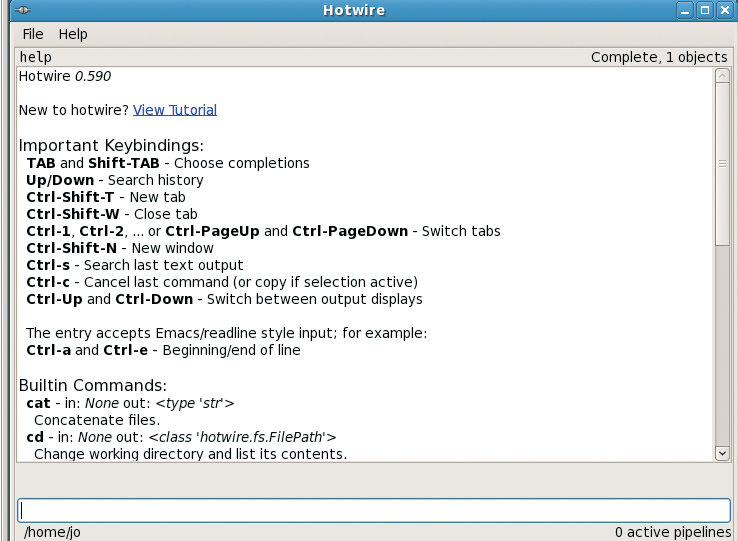Viewport: 738px width, 541px height.
Task: Click the Hotwire title bar text
Action: point(354,10)
